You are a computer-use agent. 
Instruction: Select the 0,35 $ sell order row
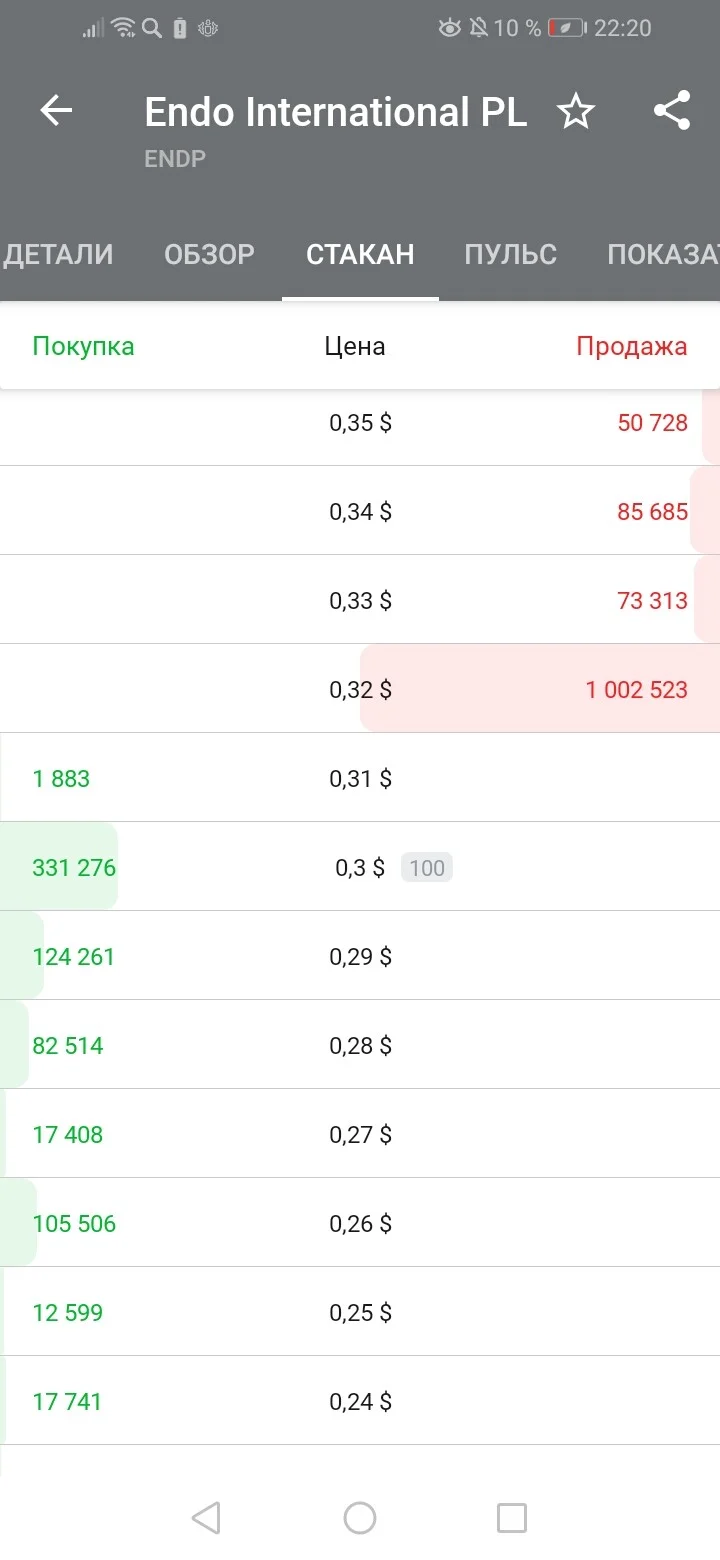[360, 422]
